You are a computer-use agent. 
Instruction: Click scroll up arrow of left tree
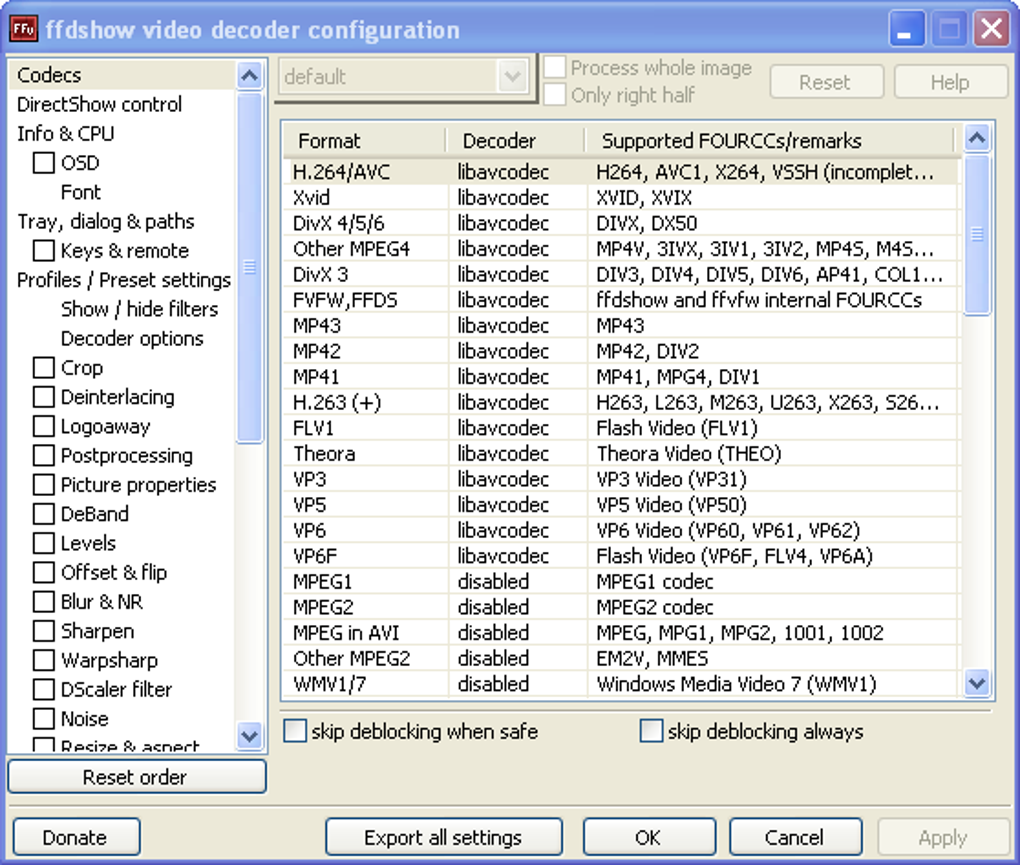[250, 76]
